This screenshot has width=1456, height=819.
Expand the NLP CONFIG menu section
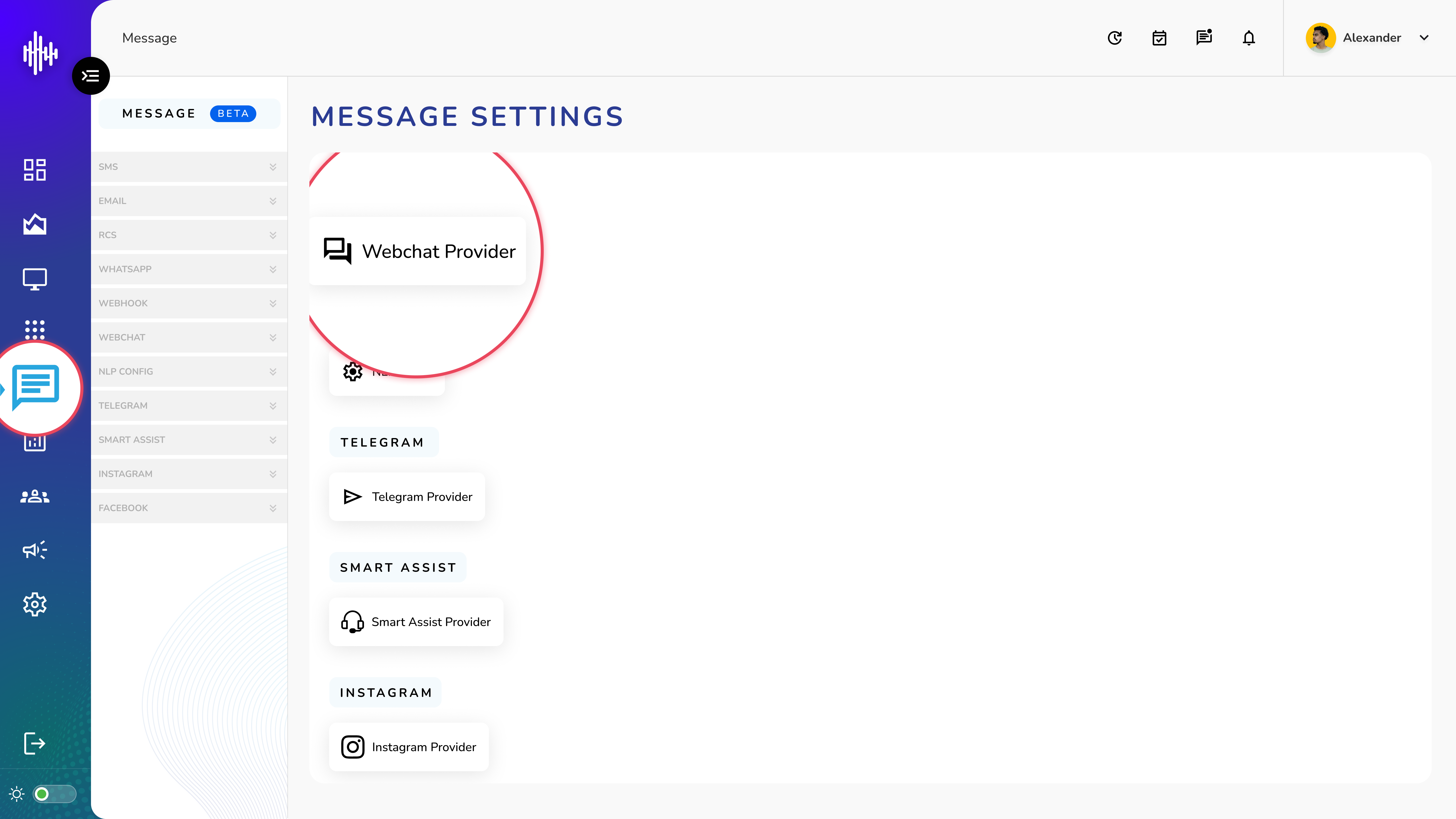click(189, 371)
